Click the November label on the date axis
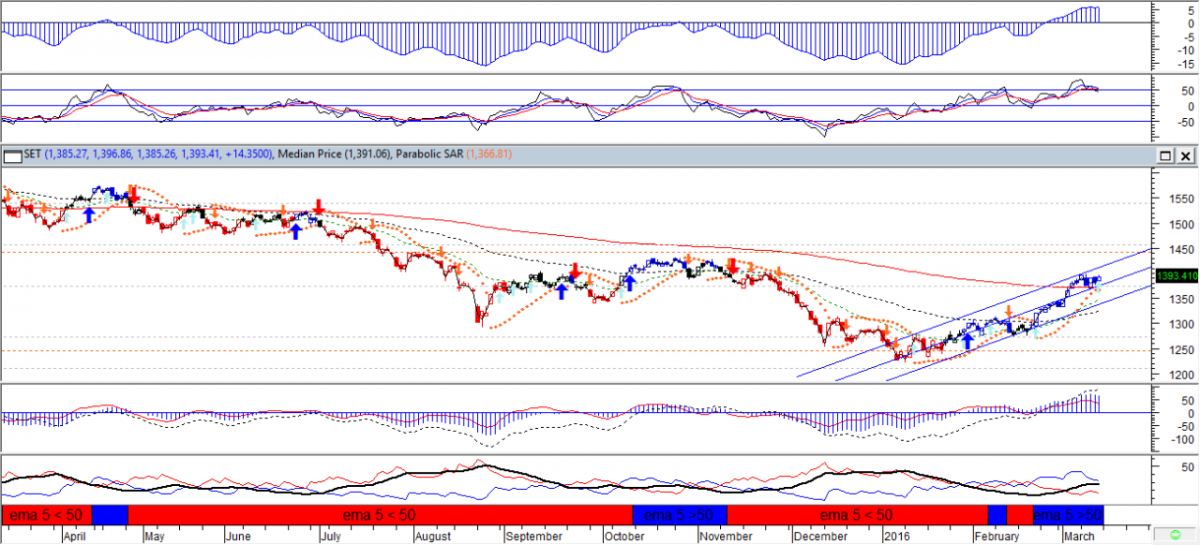Viewport: 1200px width, 545px height. tap(724, 536)
